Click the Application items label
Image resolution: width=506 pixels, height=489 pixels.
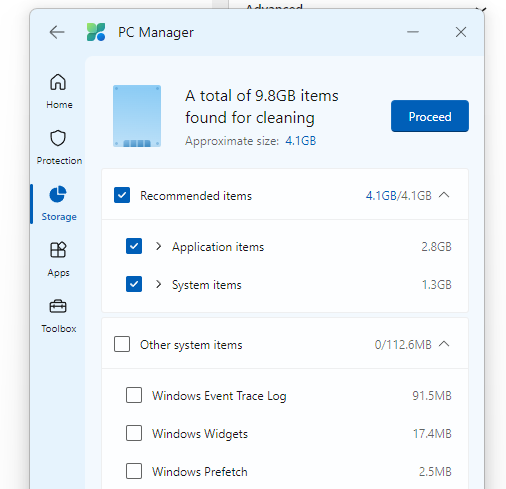pos(218,247)
